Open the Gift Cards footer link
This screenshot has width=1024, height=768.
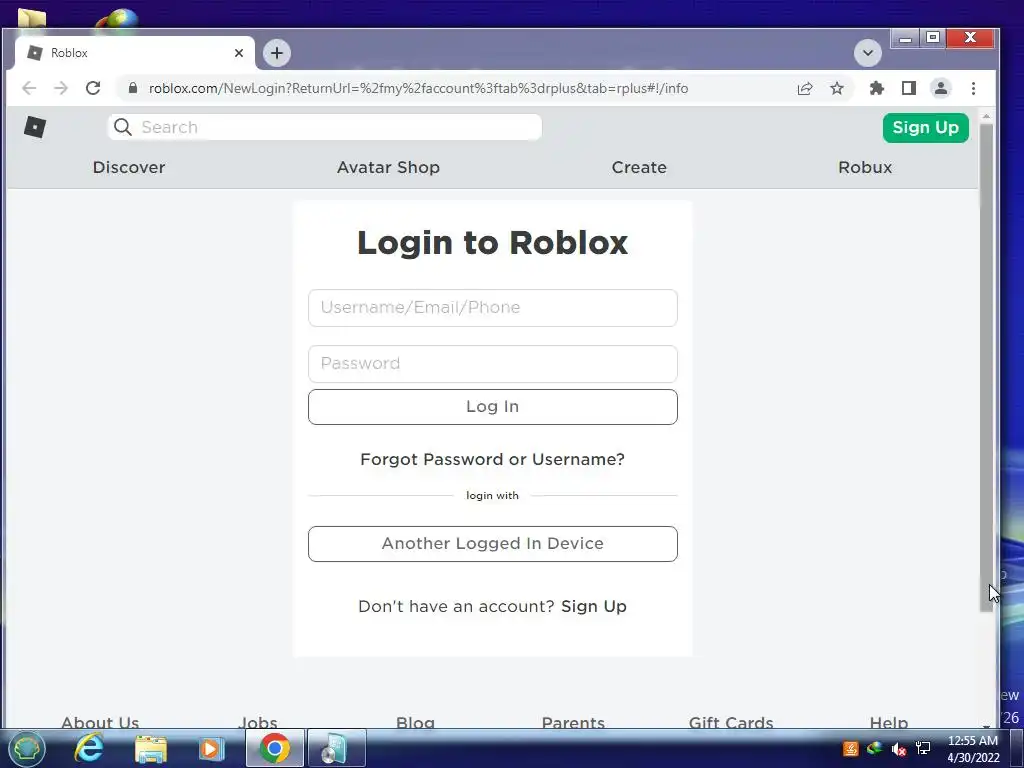[731, 722]
